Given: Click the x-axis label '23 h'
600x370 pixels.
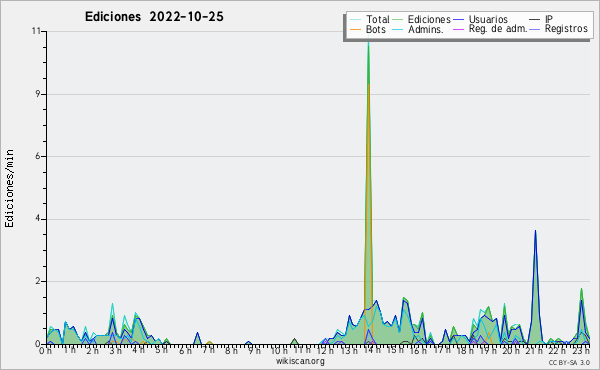Looking at the screenshot, I should pyautogui.click(x=580, y=350).
